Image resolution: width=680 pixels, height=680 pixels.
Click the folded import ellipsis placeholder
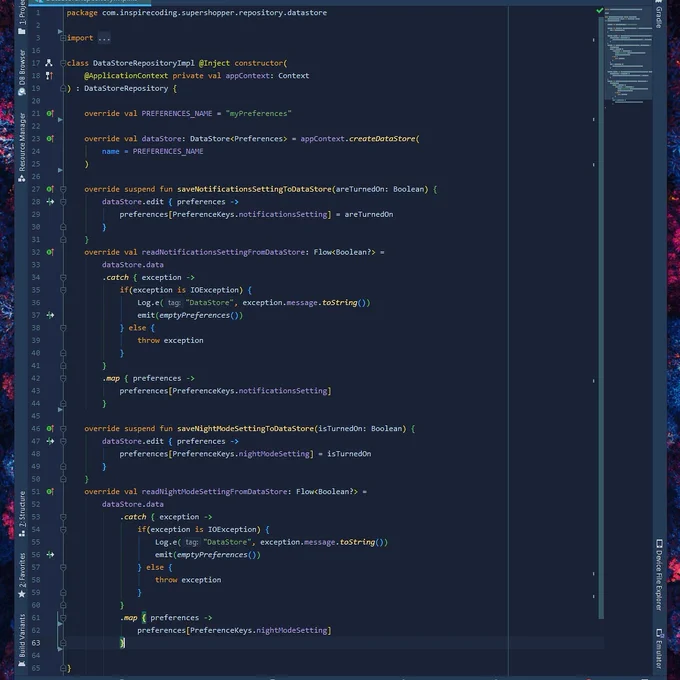click(x=104, y=38)
